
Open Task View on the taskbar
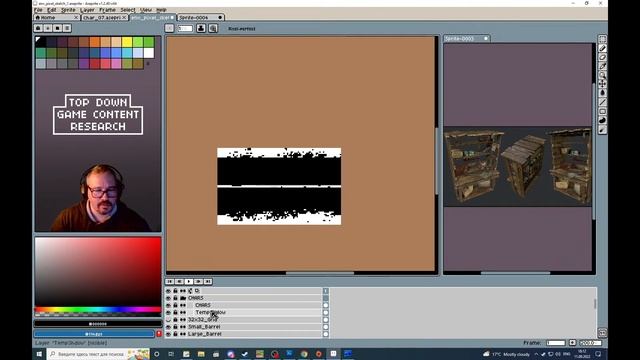(171, 354)
